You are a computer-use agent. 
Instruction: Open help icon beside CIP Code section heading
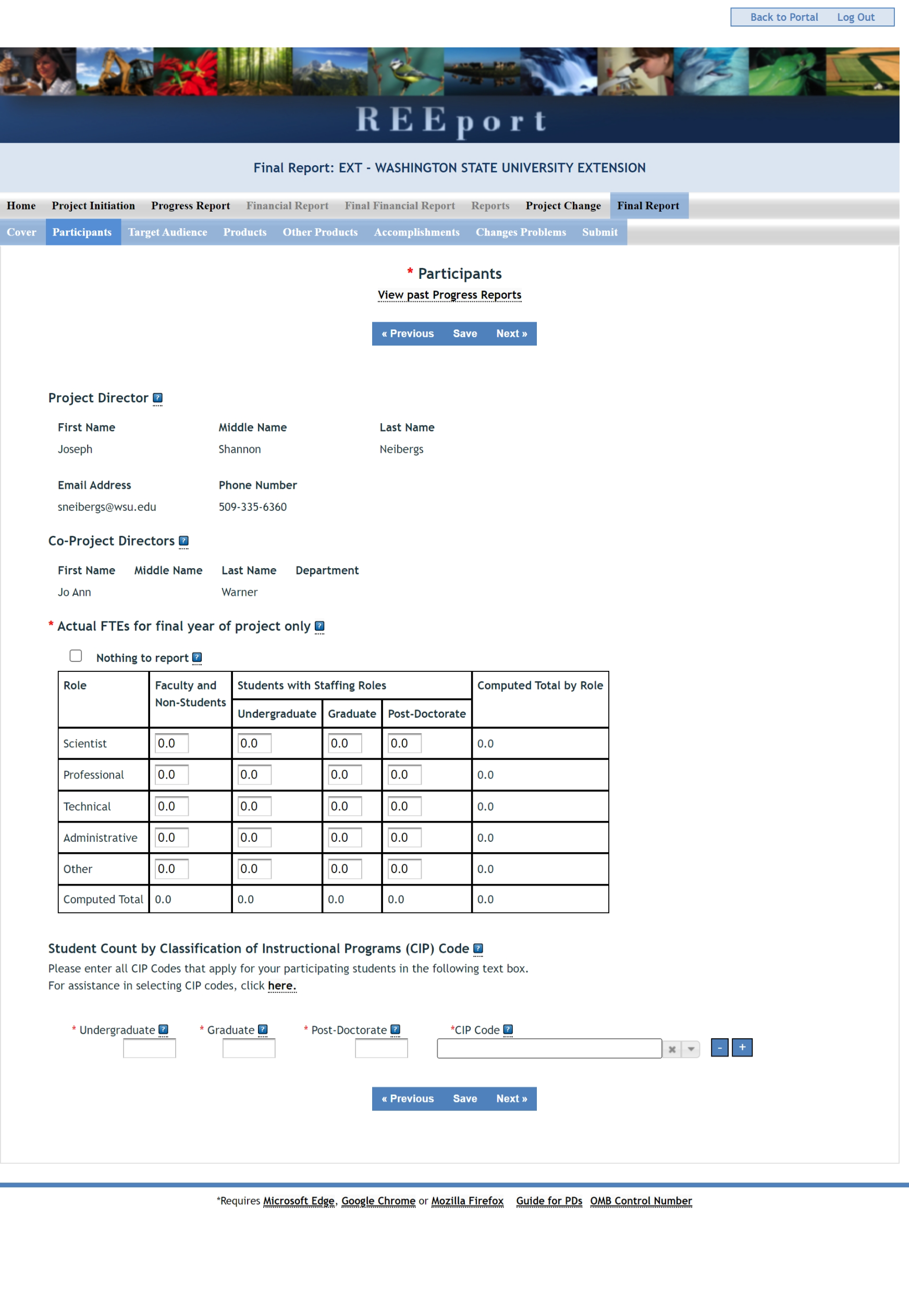point(478,949)
